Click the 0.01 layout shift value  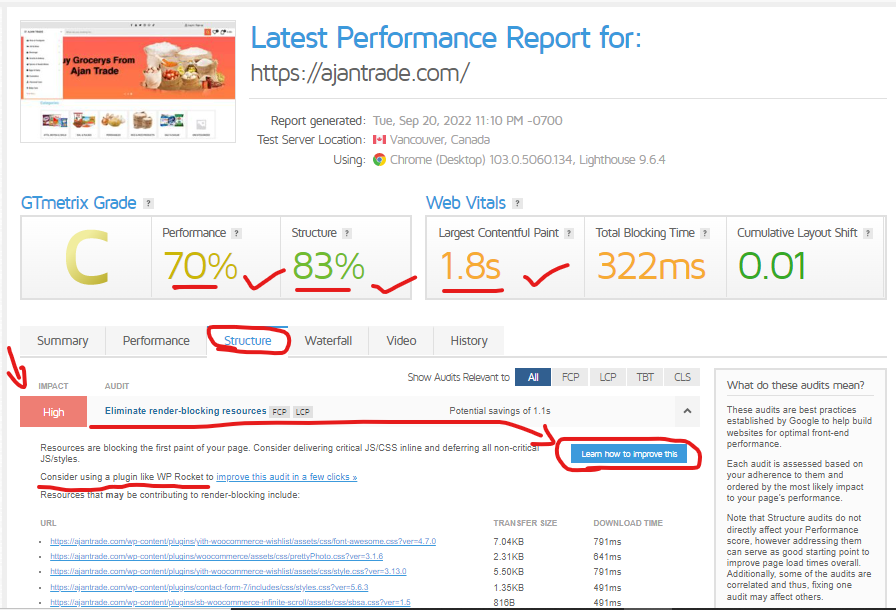click(772, 267)
